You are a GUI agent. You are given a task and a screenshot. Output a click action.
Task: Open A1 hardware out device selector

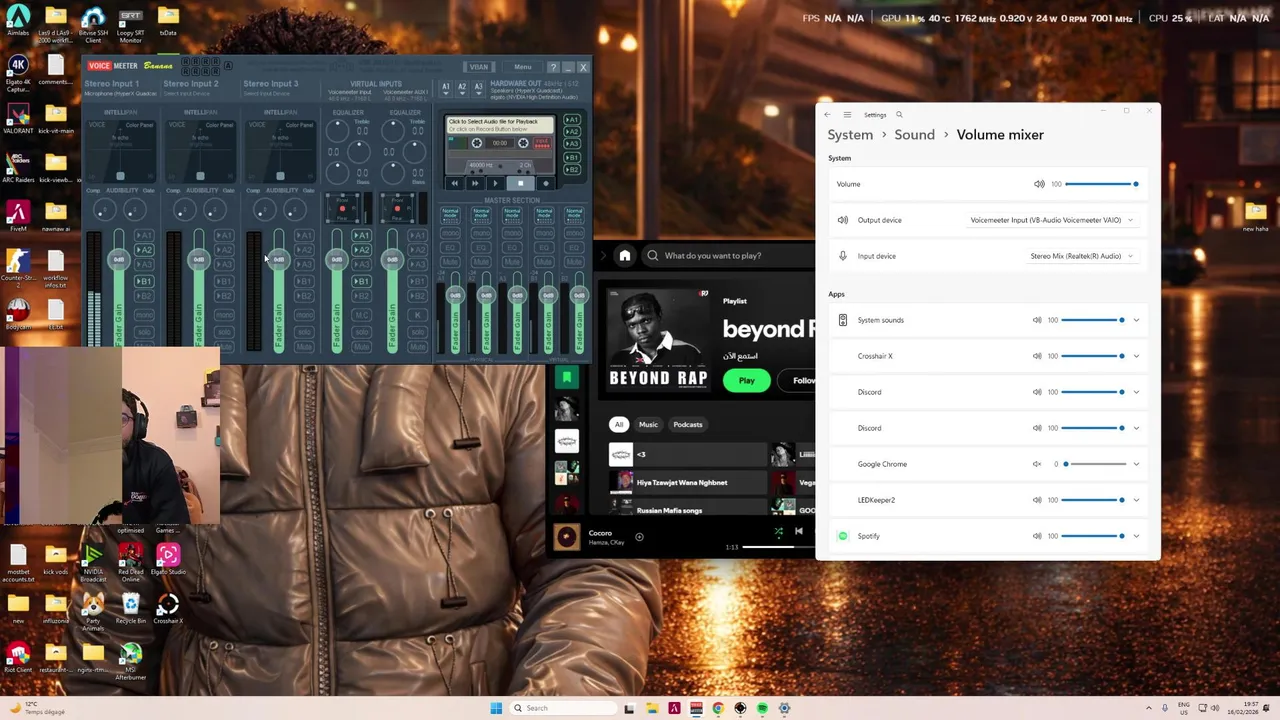tap(446, 88)
